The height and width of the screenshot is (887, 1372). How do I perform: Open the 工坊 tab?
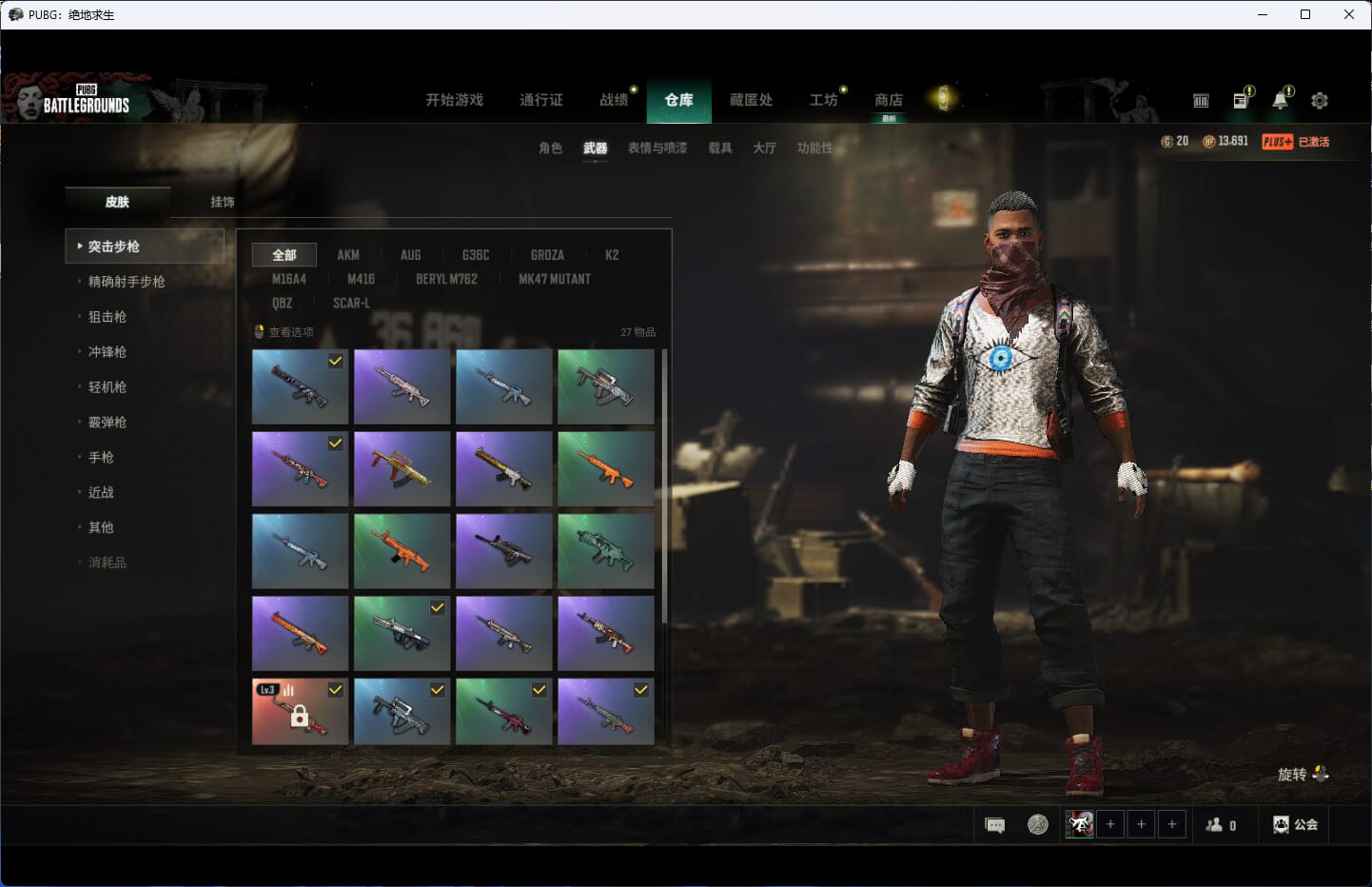[x=823, y=100]
